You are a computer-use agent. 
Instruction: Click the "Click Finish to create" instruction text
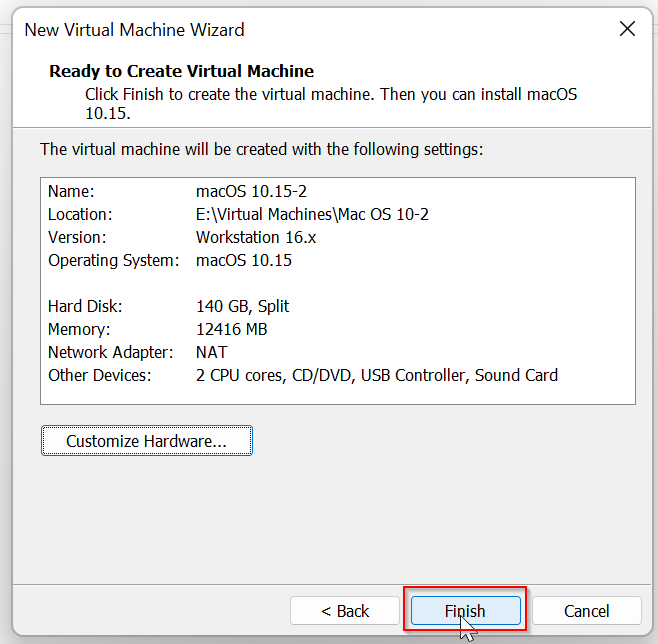coord(330,95)
